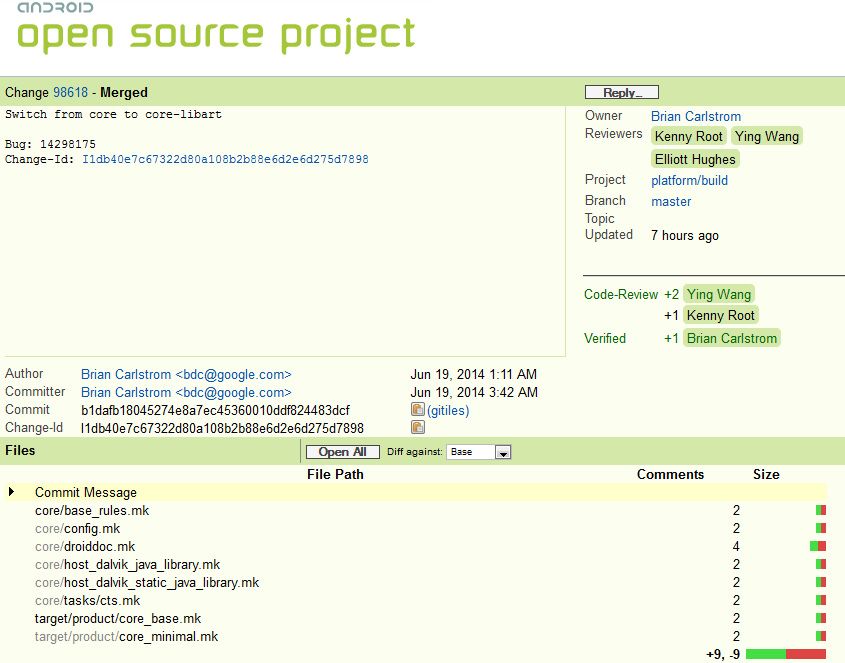845x663 pixels.
Task: Click the 'Bug: 14298175' line
Action: 50,144
